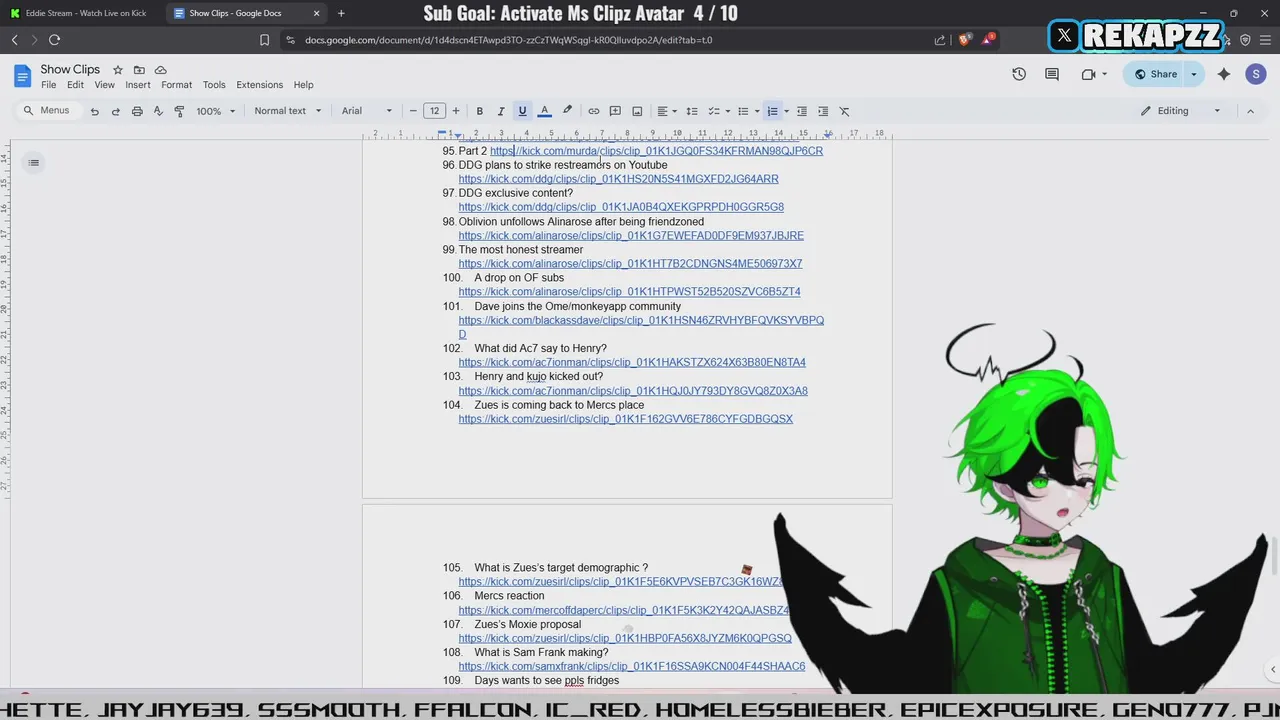1280x720 pixels.
Task: Open the Google Docs home logo
Action: coord(23,76)
